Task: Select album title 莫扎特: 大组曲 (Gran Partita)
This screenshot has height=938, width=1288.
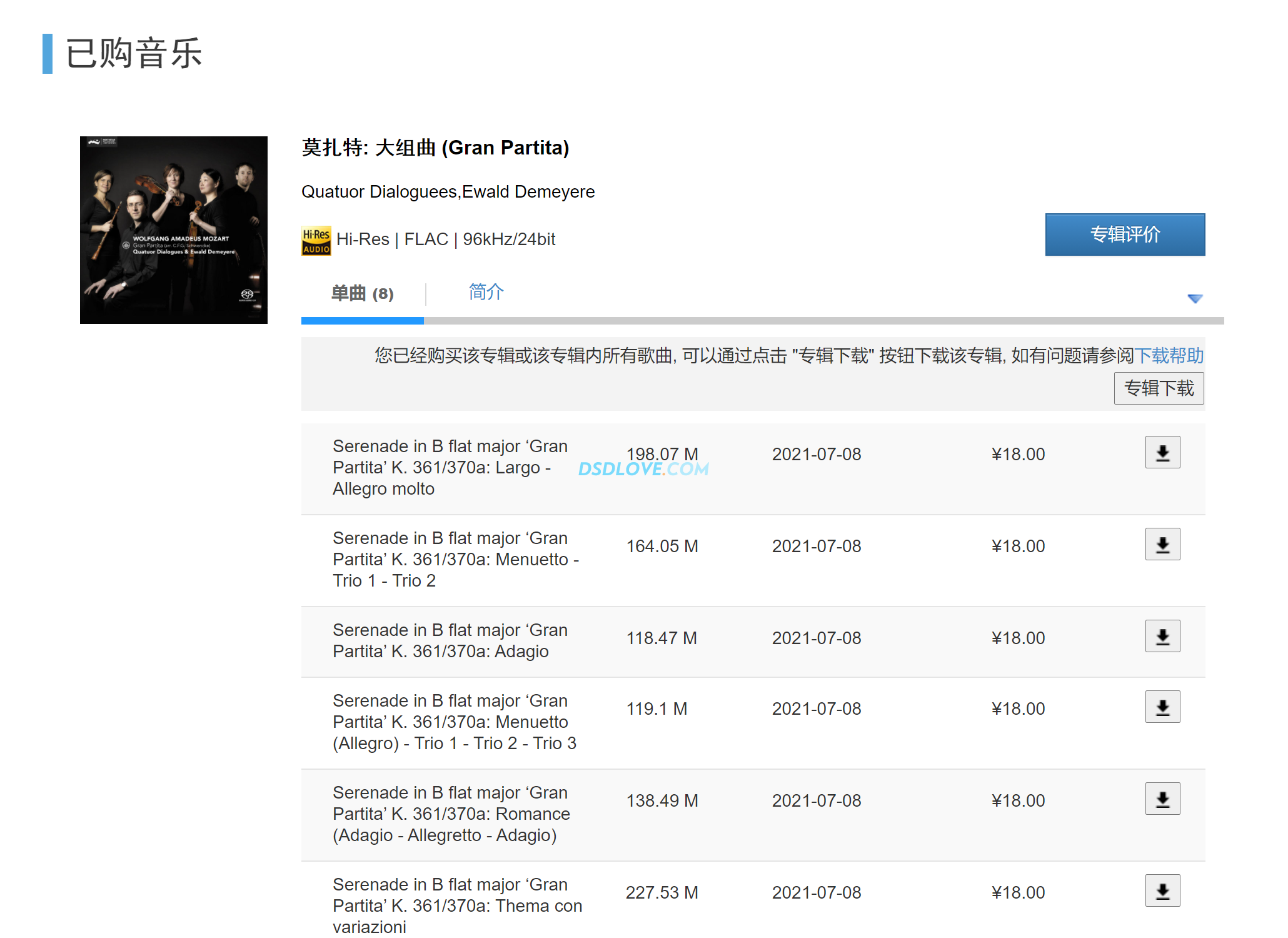Action: point(435,148)
